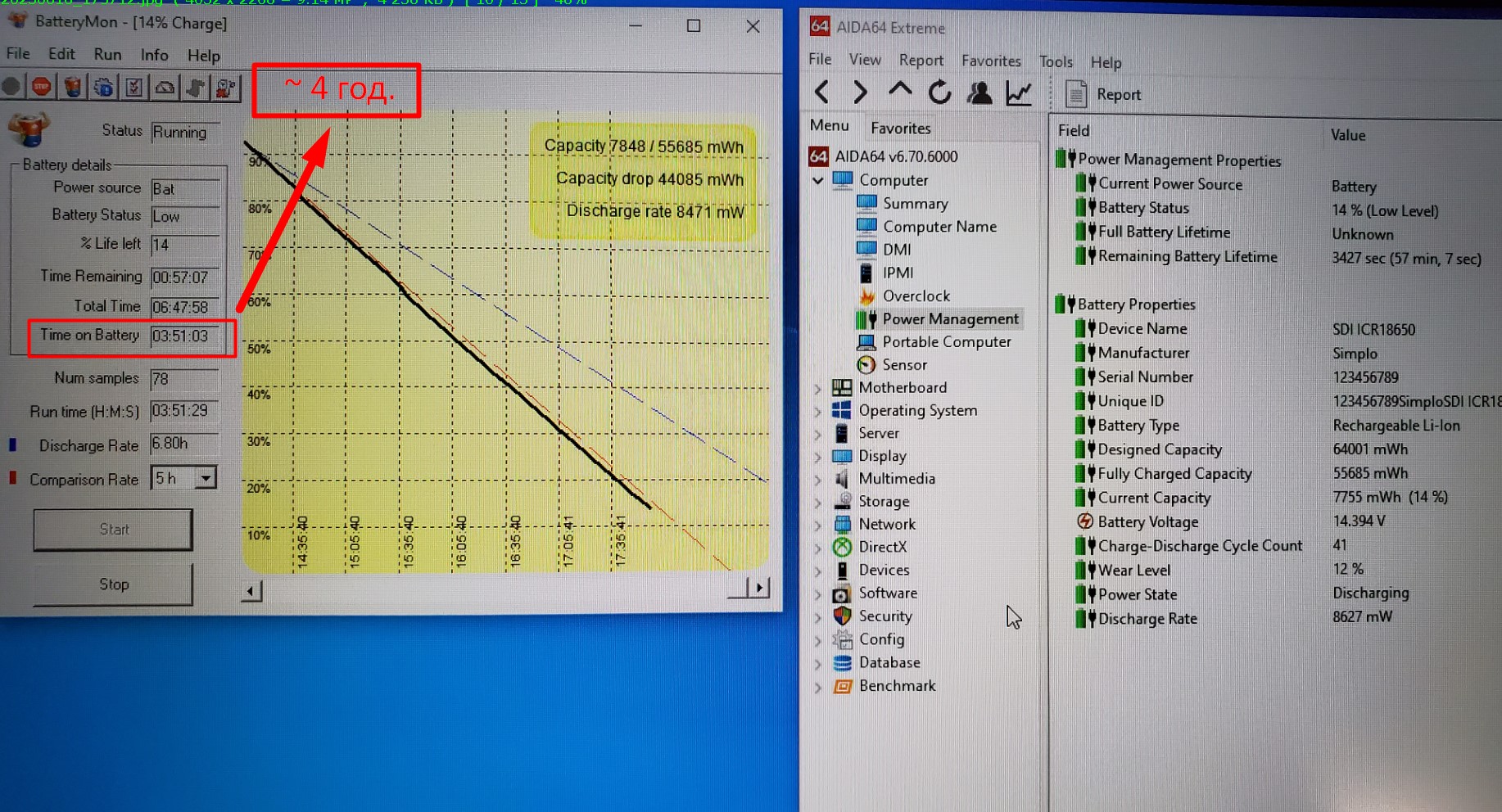Click the AIDA64 users icon
This screenshot has height=812, width=1502.
pyautogui.click(x=979, y=93)
